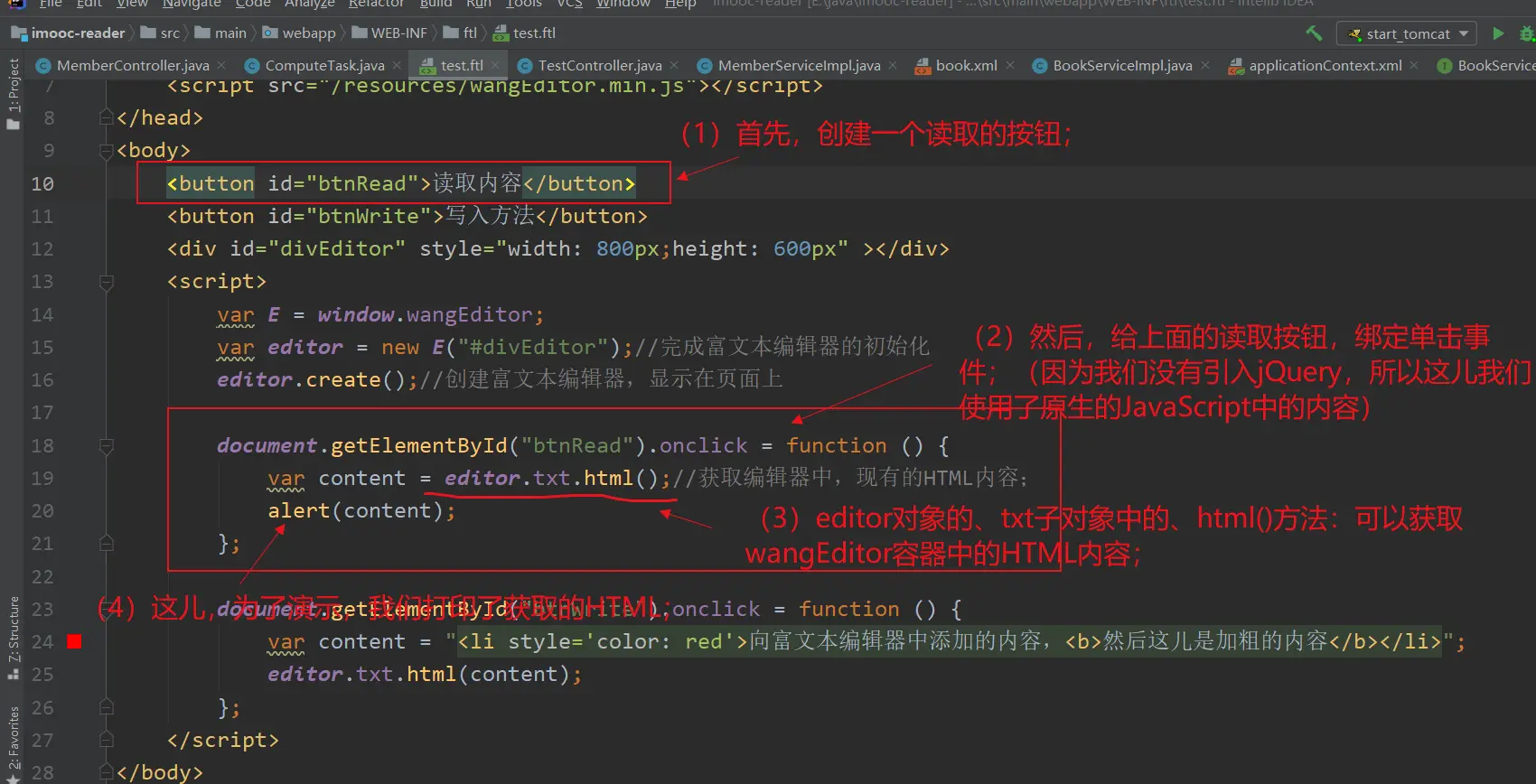Open the applicationContext.xml tab
Viewport: 1536px width, 784px height.
[x=1325, y=65]
